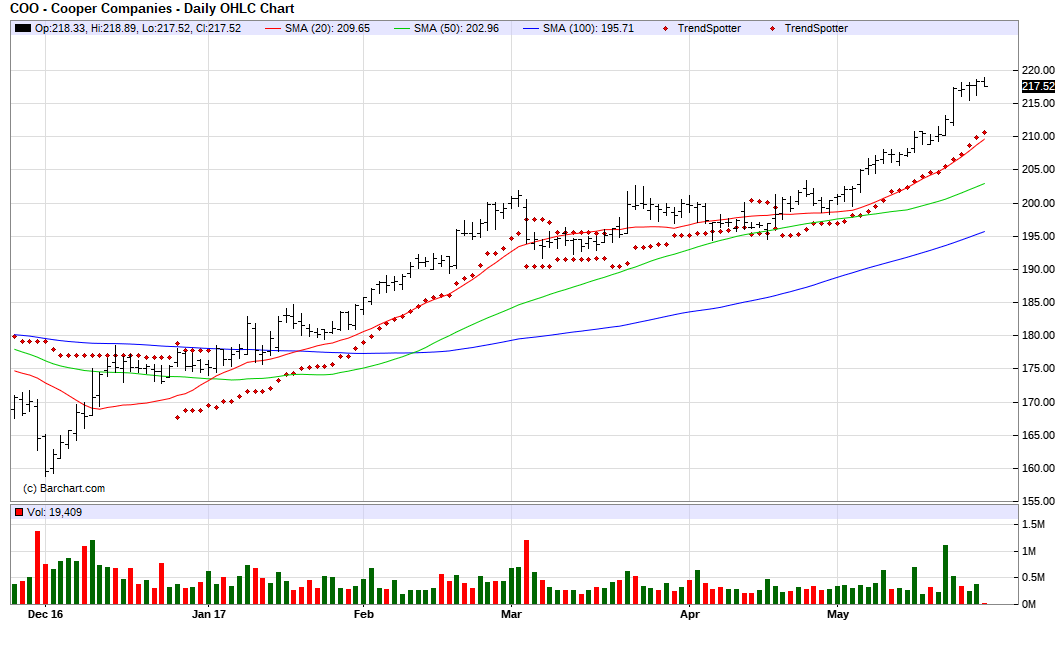Screen dimensions: 1060x645
Task: Click the 1.5M volume axis label
Action: click(x=1033, y=525)
